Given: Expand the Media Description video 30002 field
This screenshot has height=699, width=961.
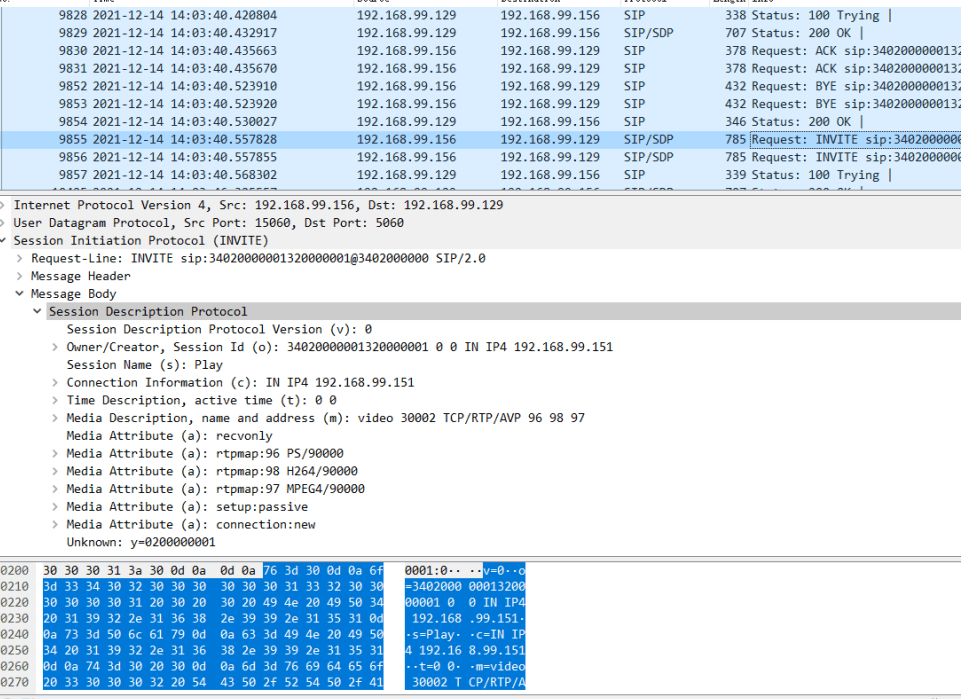Looking at the screenshot, I should click(56, 418).
